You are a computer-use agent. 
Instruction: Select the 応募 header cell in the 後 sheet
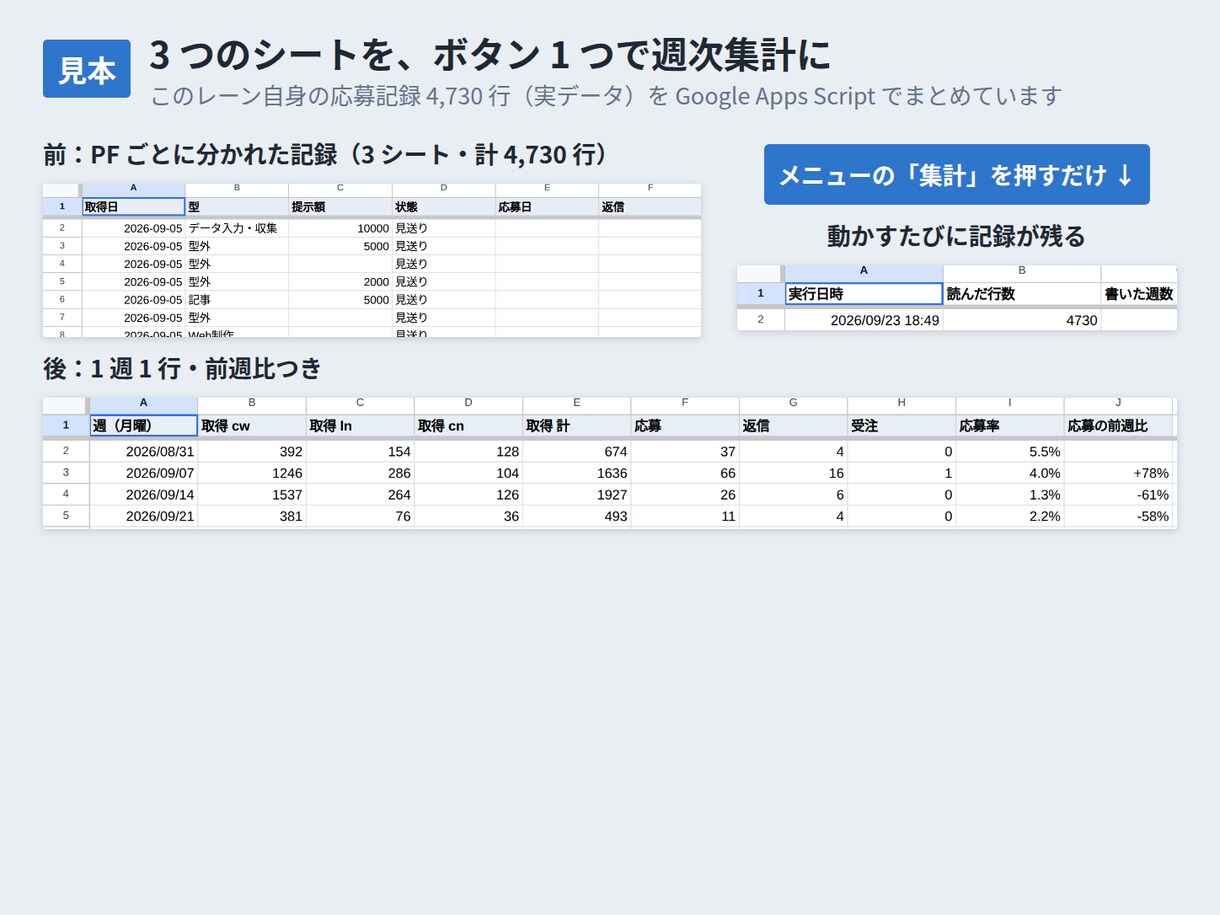tap(685, 426)
